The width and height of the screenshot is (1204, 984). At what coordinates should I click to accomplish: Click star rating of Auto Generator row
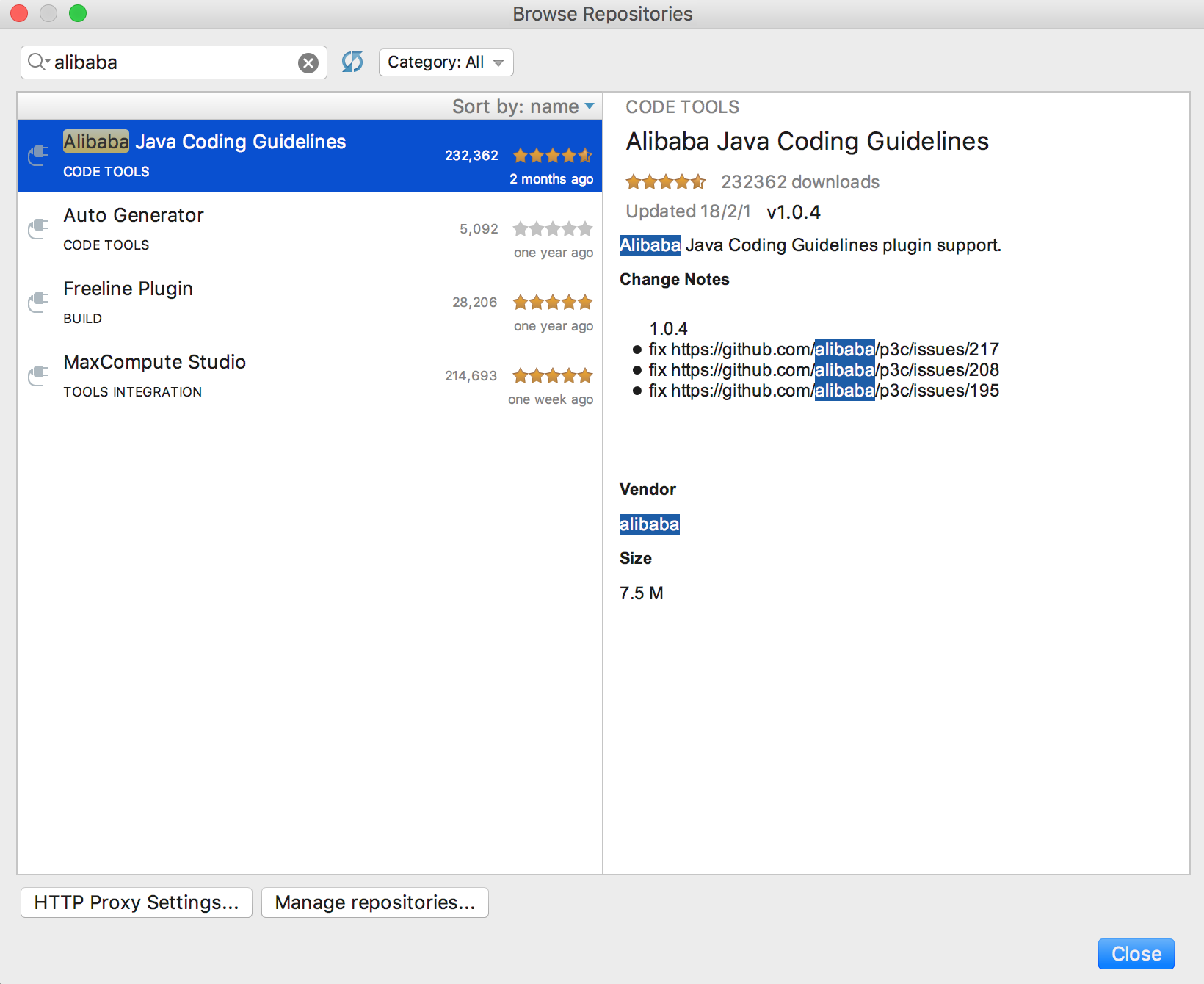(x=553, y=229)
